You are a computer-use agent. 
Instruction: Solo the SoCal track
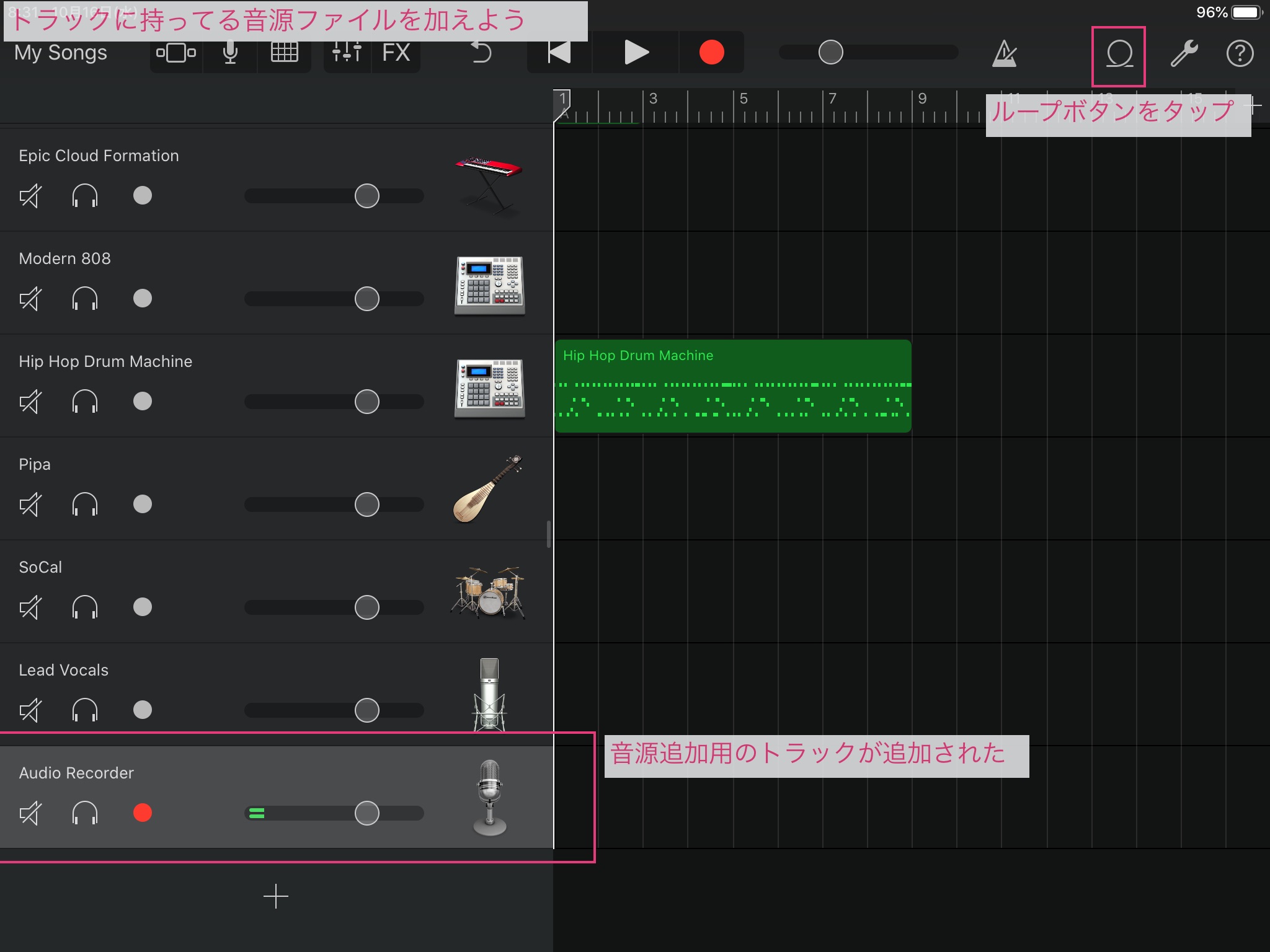85,607
